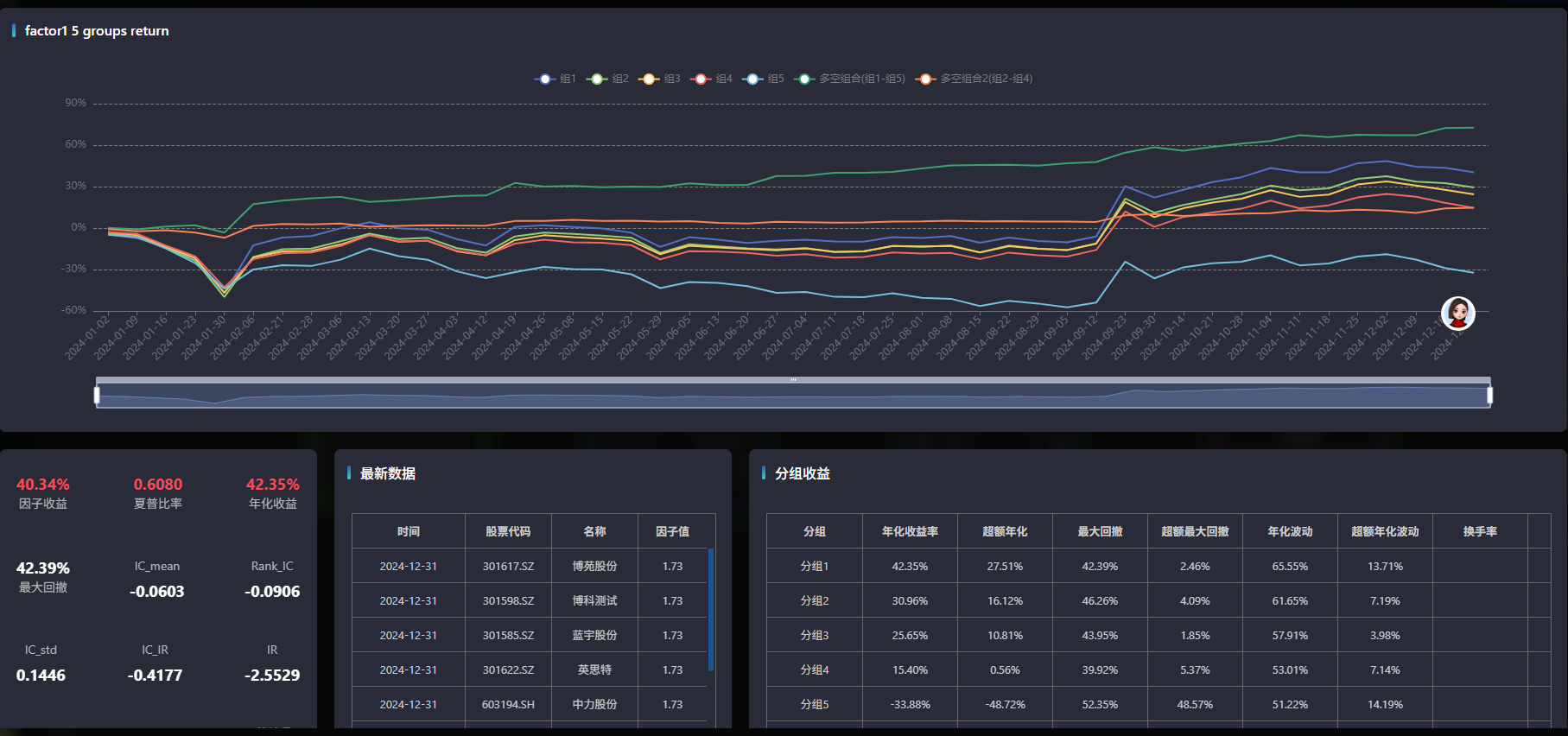Select the 603194.SH 中力股份 row
This screenshot has width=1568, height=736.
(x=529, y=704)
